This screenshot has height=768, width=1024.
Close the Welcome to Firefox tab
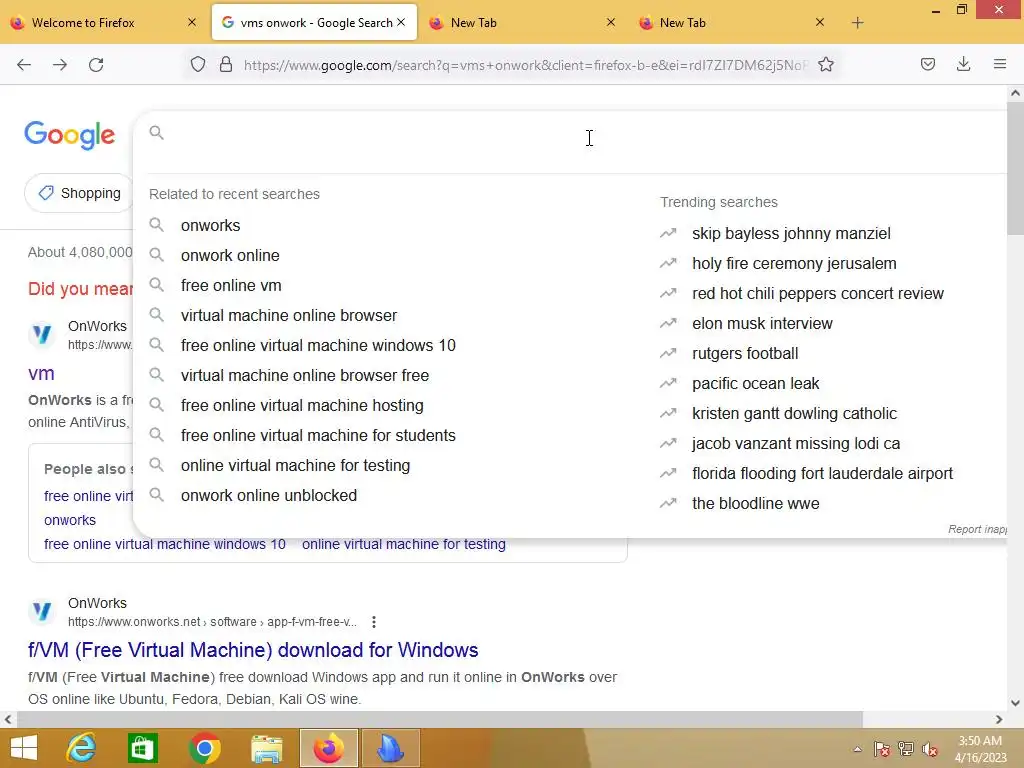(x=192, y=22)
